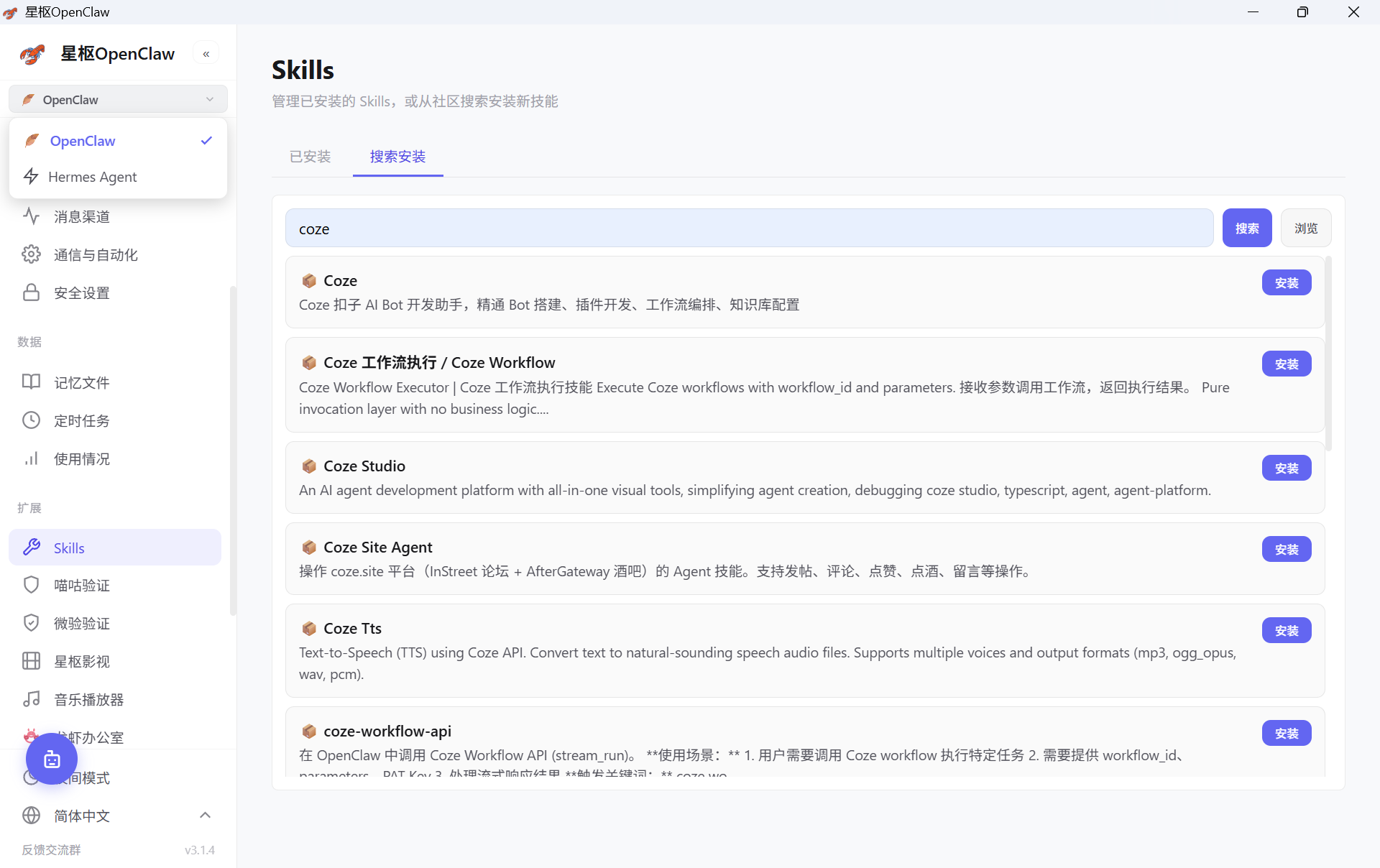Open 星枢影视 from the sidebar
Screen dimensions: 1380x868
(115, 661)
